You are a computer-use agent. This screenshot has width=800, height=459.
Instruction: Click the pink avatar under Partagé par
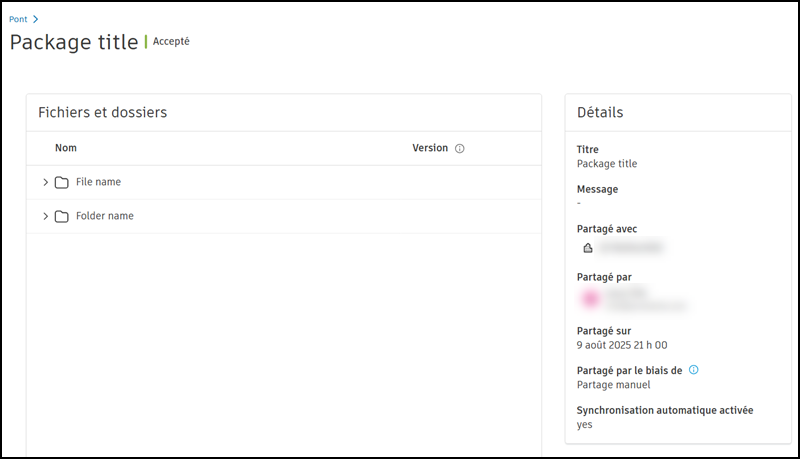[590, 298]
